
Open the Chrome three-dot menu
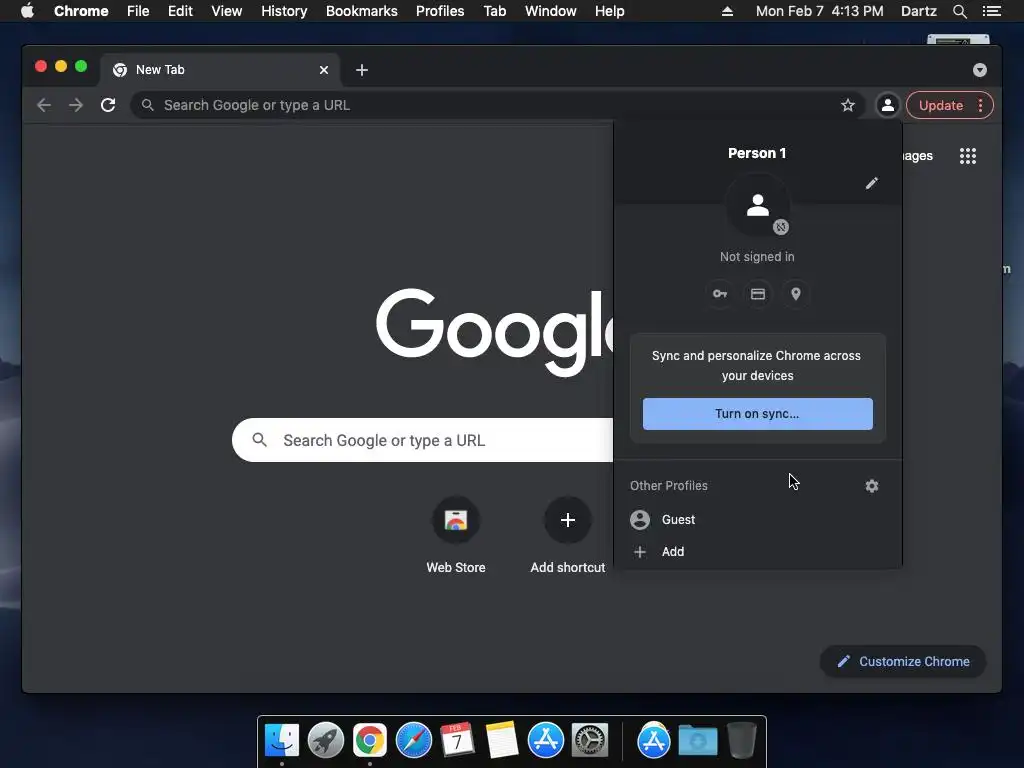point(980,105)
